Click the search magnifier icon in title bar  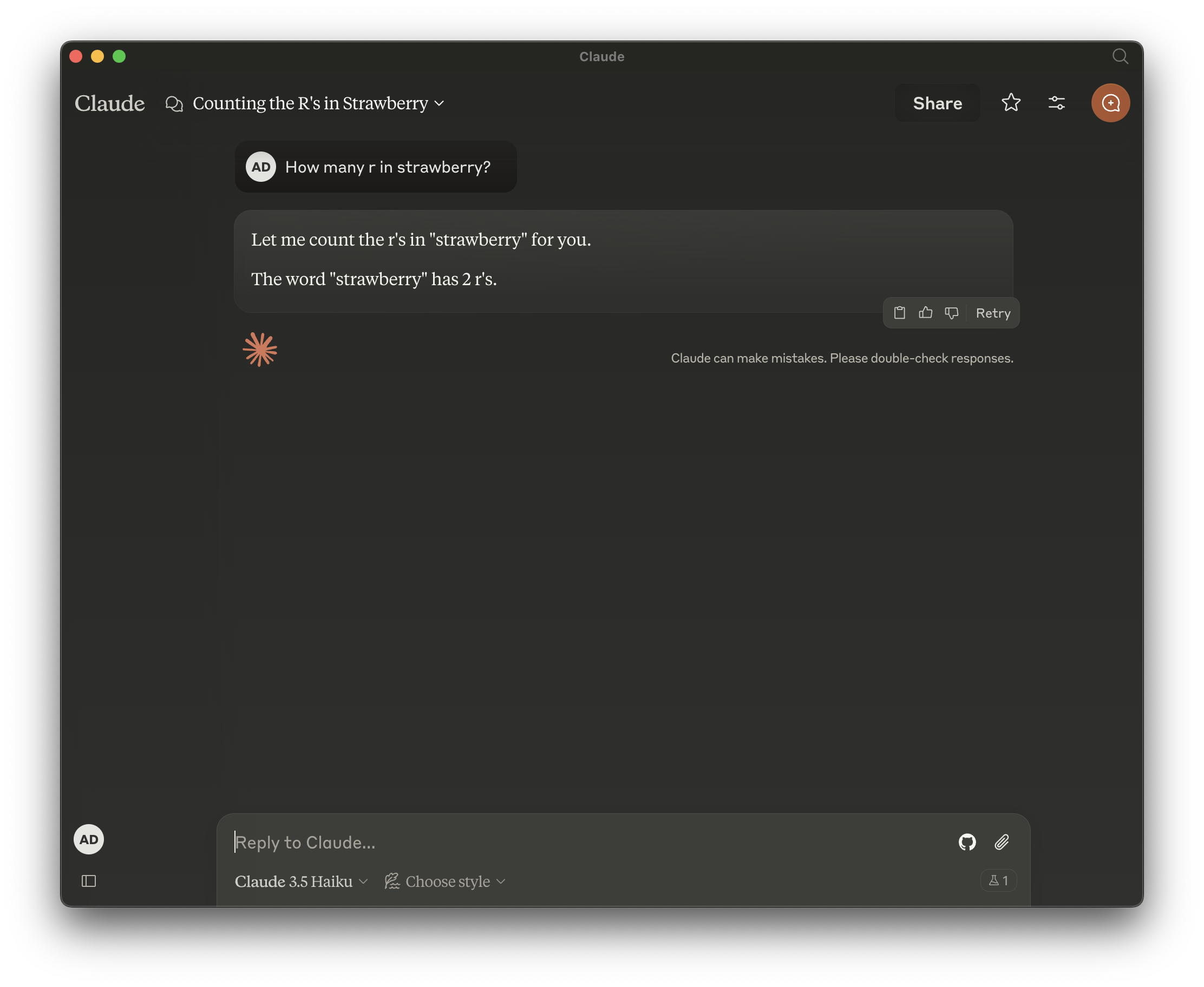point(1120,56)
